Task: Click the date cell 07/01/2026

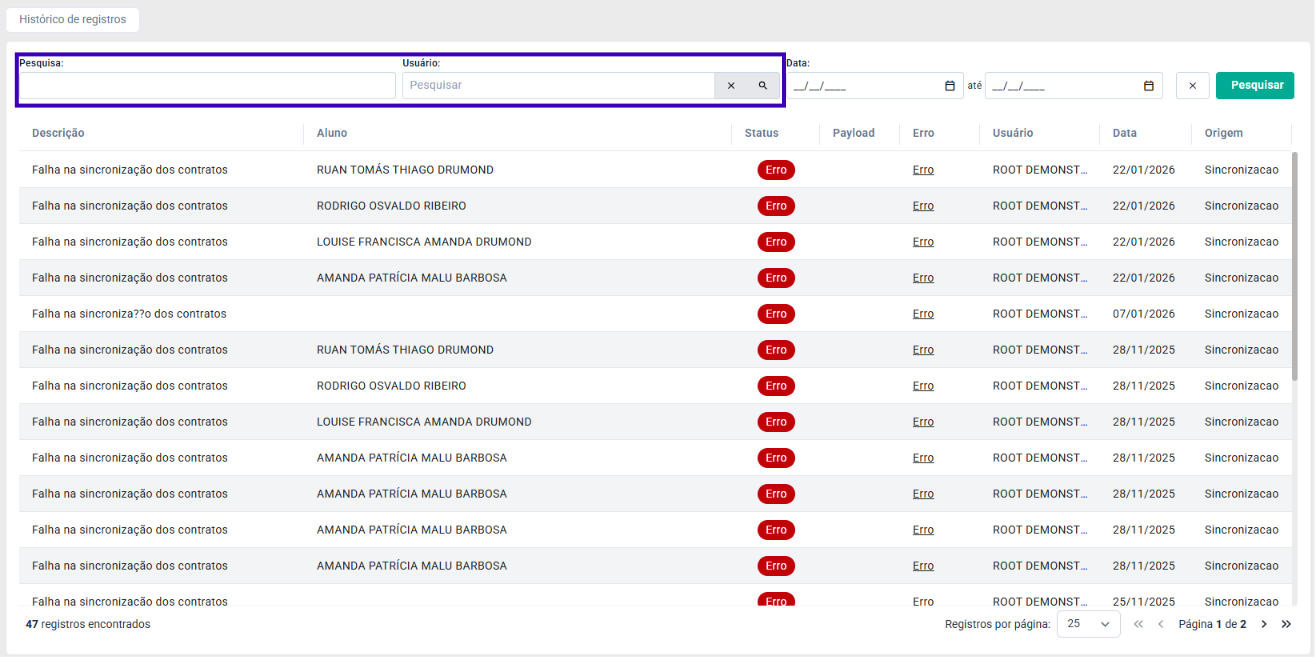Action: point(1145,314)
